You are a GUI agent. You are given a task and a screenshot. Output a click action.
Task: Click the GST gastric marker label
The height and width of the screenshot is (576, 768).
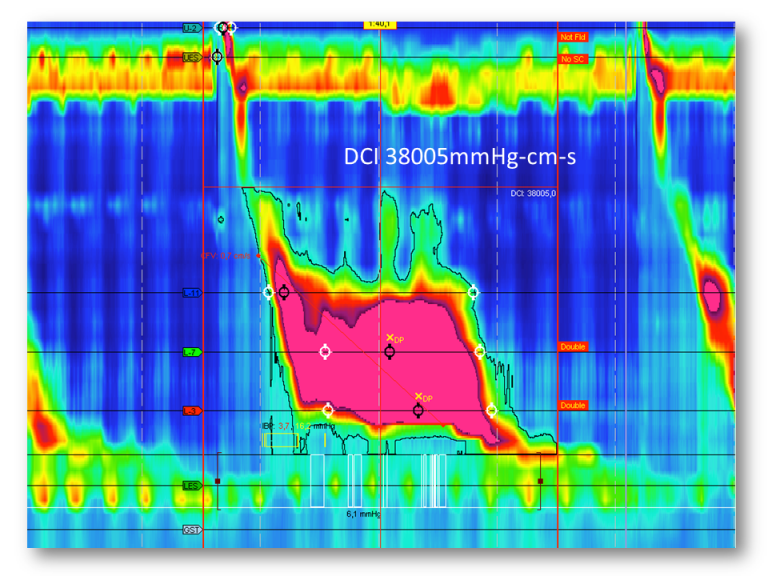(x=191, y=529)
